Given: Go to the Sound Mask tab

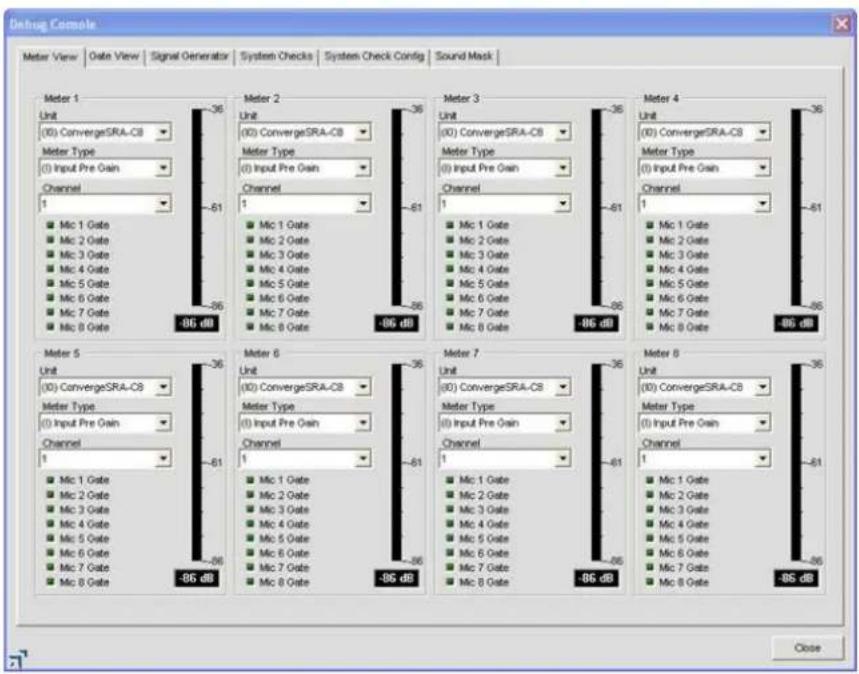Looking at the screenshot, I should click(x=464, y=56).
